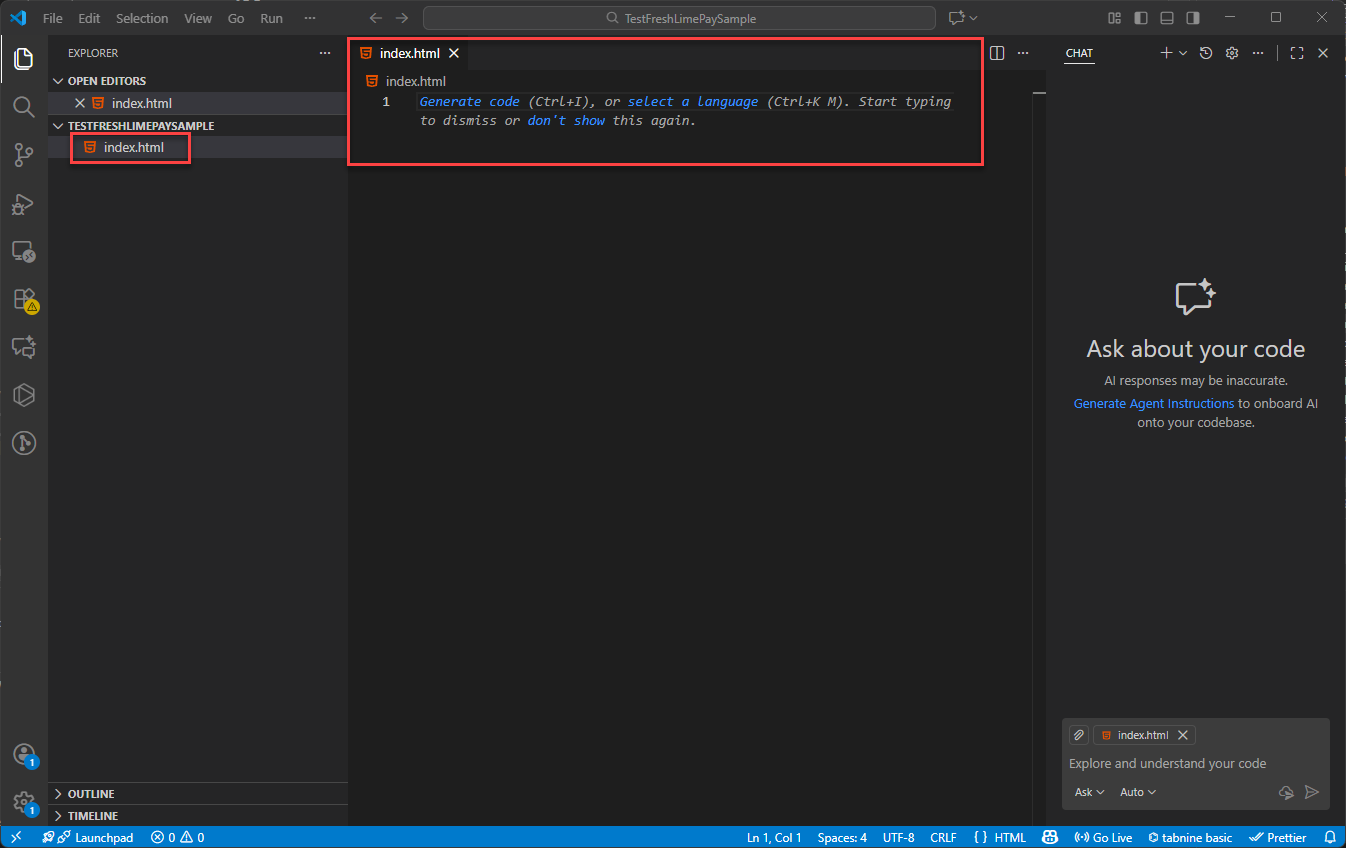This screenshot has width=1346, height=848.
Task: Open the Extensions view icon
Action: tap(23, 299)
